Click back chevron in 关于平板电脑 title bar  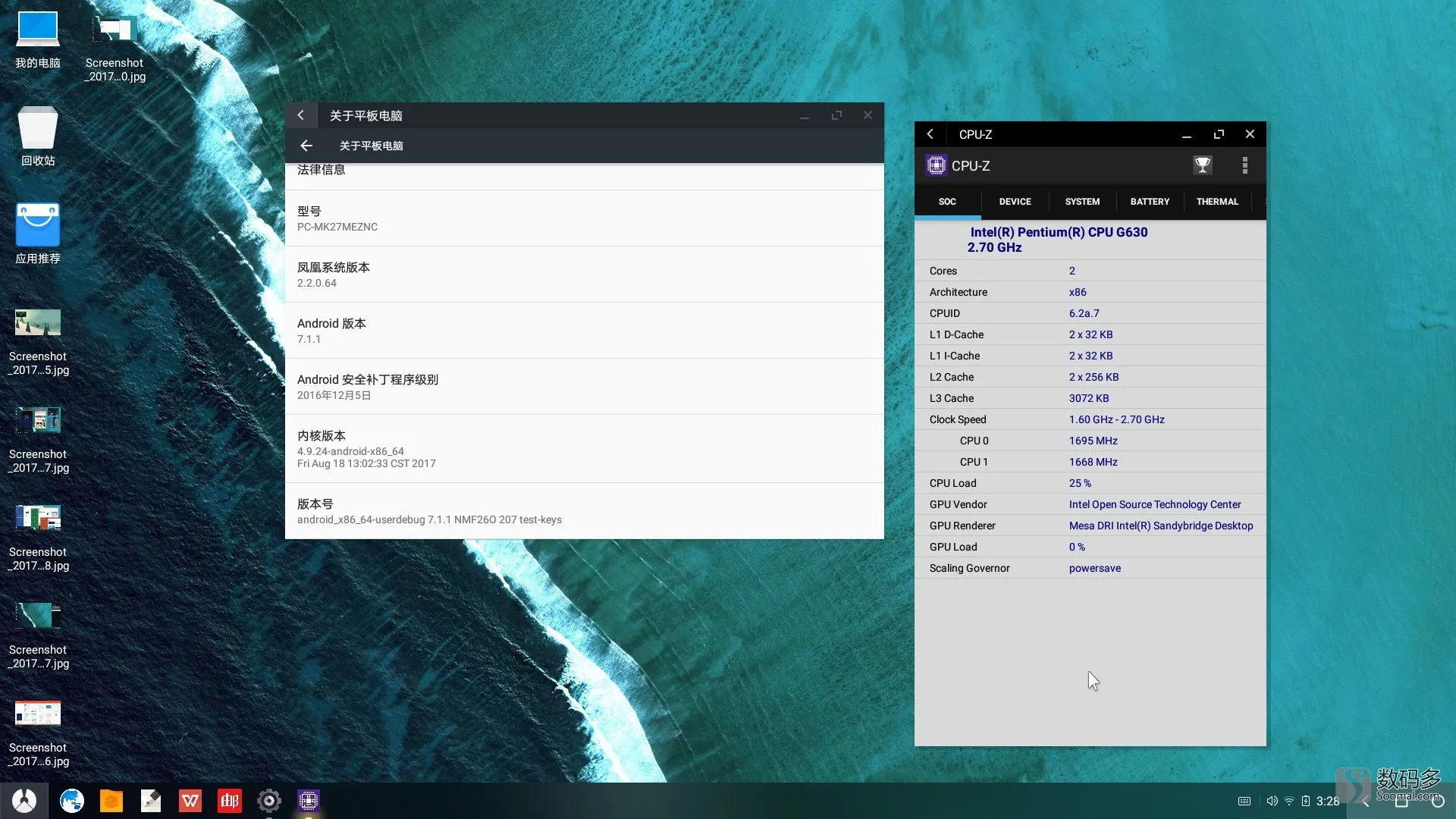point(301,115)
